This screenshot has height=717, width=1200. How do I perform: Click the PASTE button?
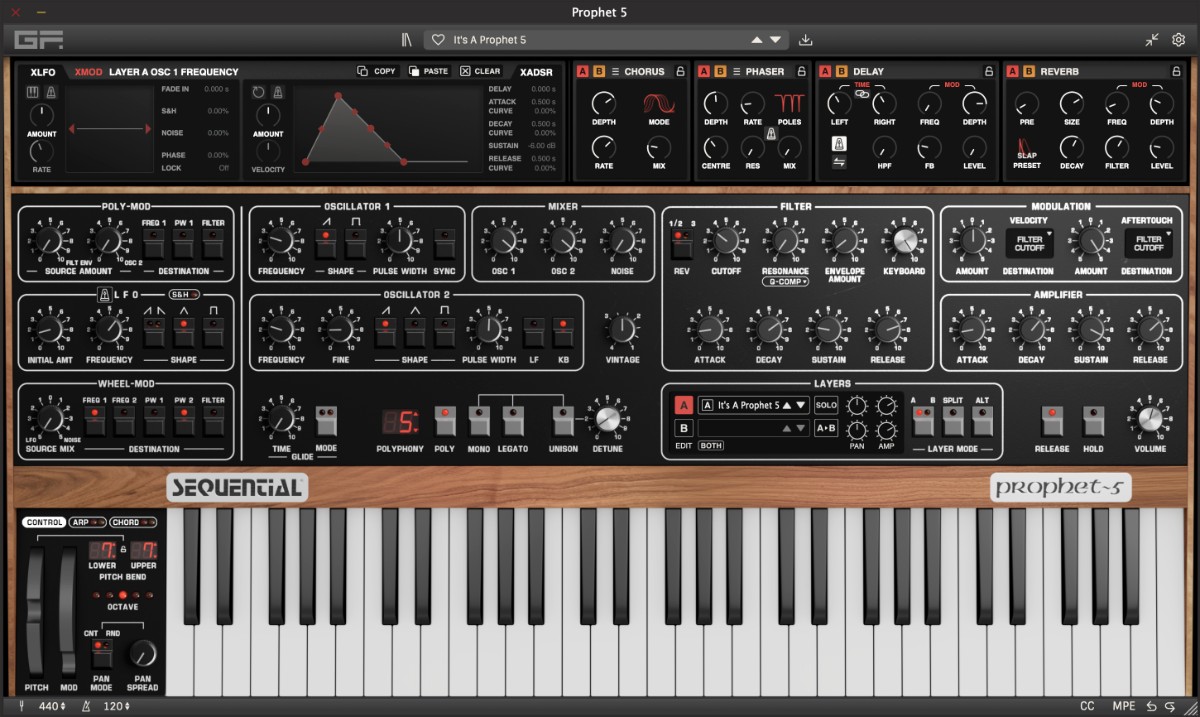click(x=430, y=71)
